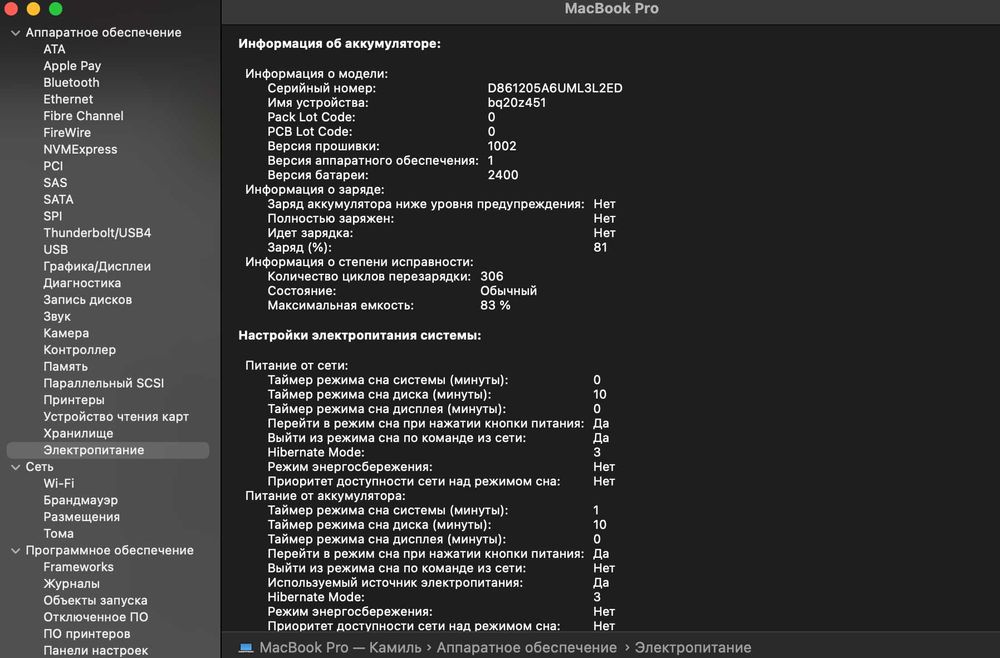Click serial number D861205A6UML3L2ED
The height and width of the screenshot is (658, 1000).
click(x=555, y=88)
